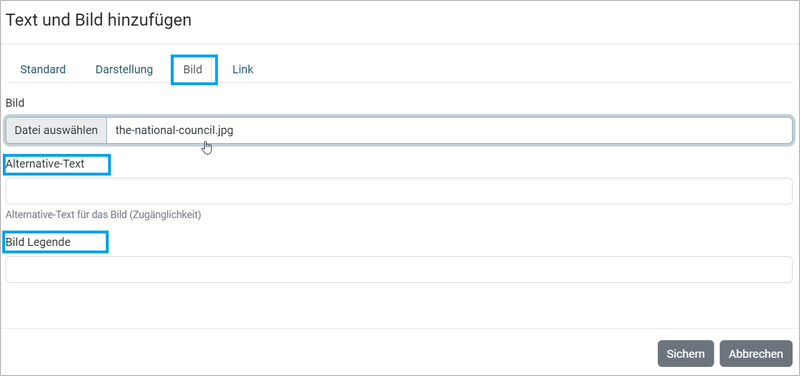Click empty footer area left of Sichern
This screenshot has width=800, height=376.
[x=327, y=354]
